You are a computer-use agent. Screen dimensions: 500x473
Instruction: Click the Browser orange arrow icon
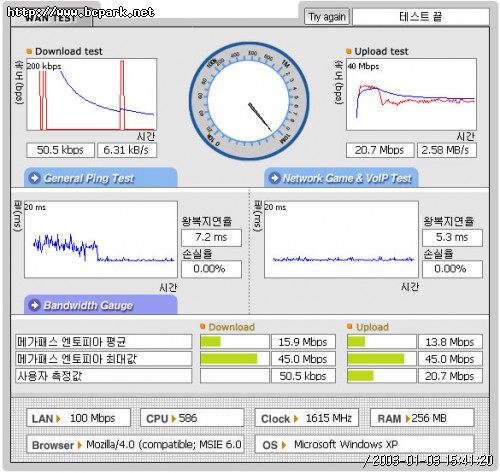point(80,445)
